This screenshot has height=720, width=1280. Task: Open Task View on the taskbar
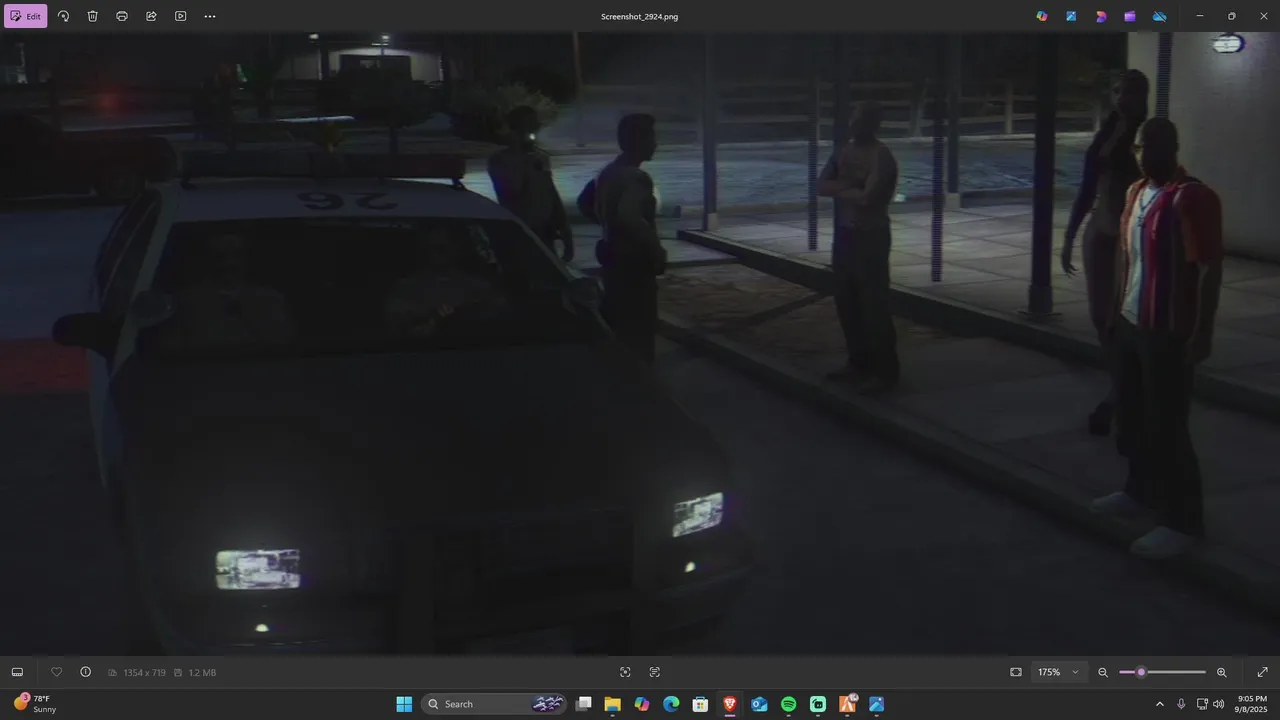point(584,704)
